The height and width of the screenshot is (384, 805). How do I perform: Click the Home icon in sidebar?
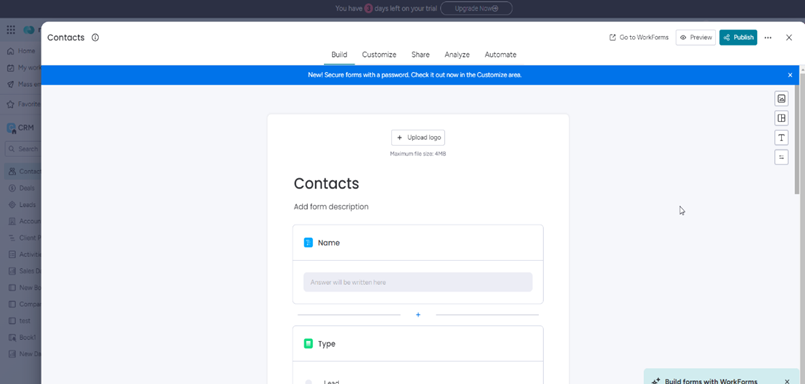[11, 51]
